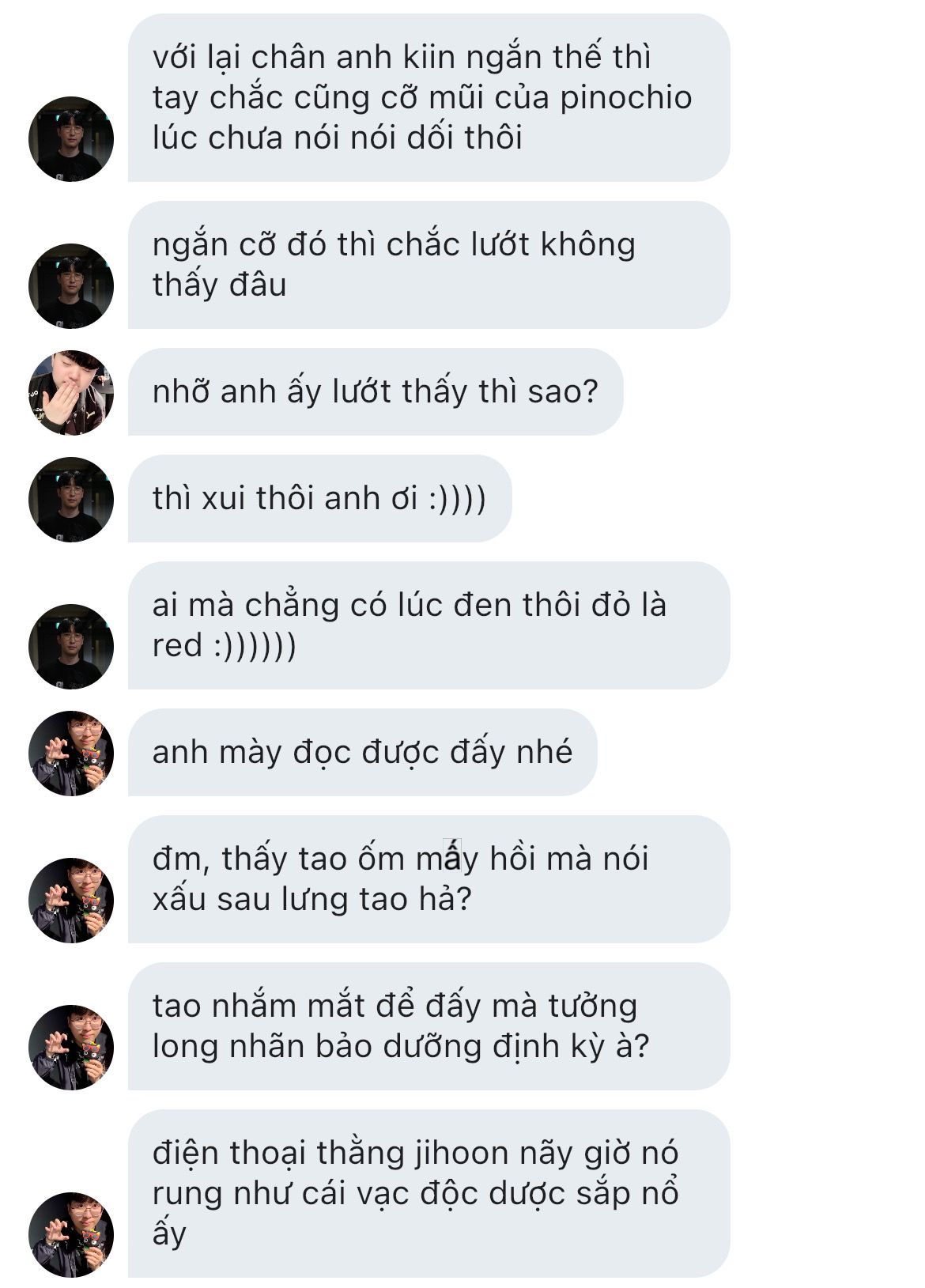Tap avatar beside the pinochio message
Image resolution: width=925 pixels, height=1288 pixels.
click(71, 139)
